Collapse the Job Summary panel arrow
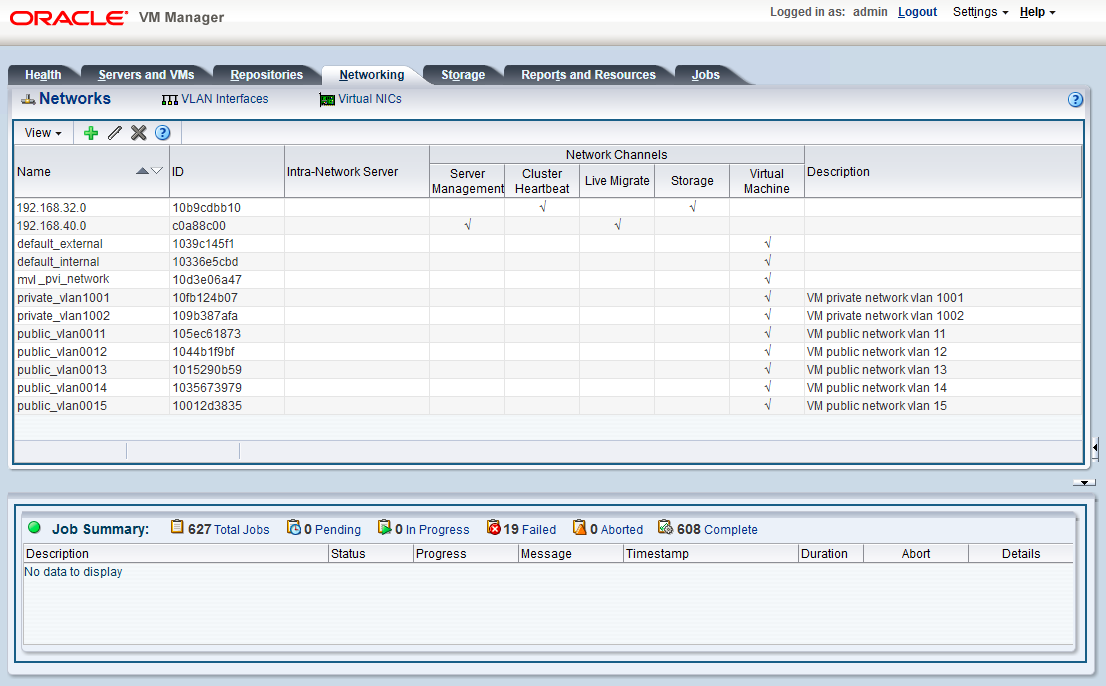1106x686 pixels. (1083, 481)
